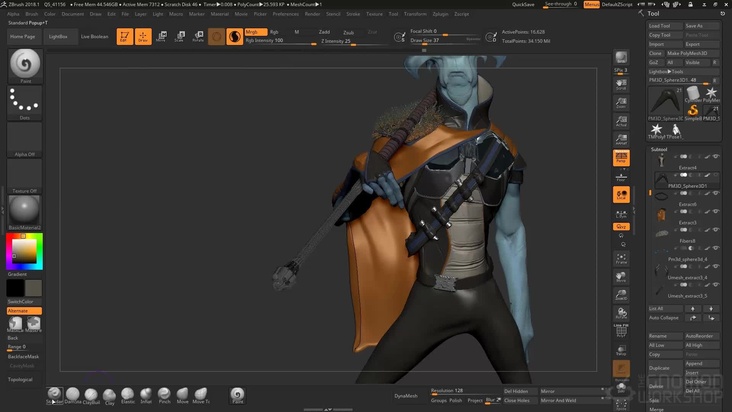732x412 pixels.
Task: Enable the Zadd sculpt mode
Action: click(324, 32)
